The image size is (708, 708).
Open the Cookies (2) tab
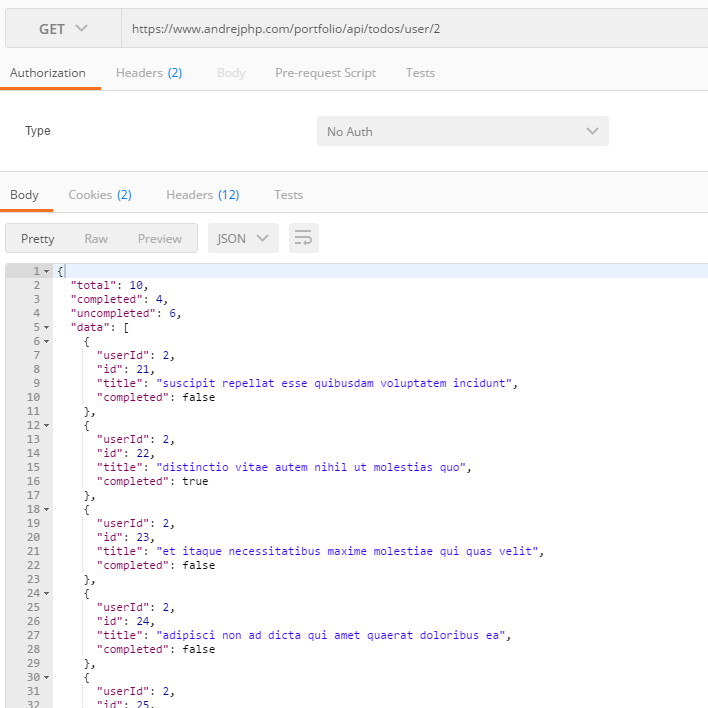[100, 195]
